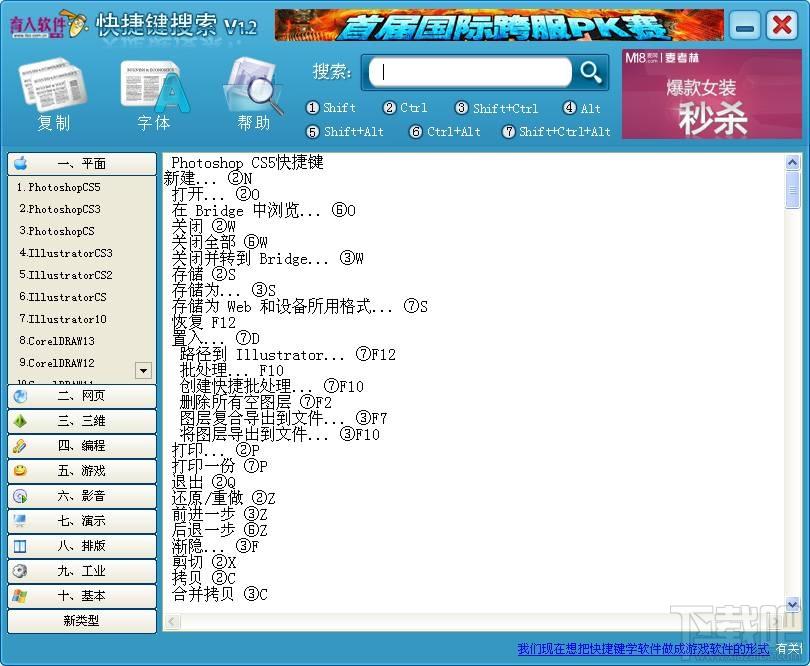810x666 pixels.
Task: Select 9.CorelDRAW12 in the list
Action: click(57, 363)
